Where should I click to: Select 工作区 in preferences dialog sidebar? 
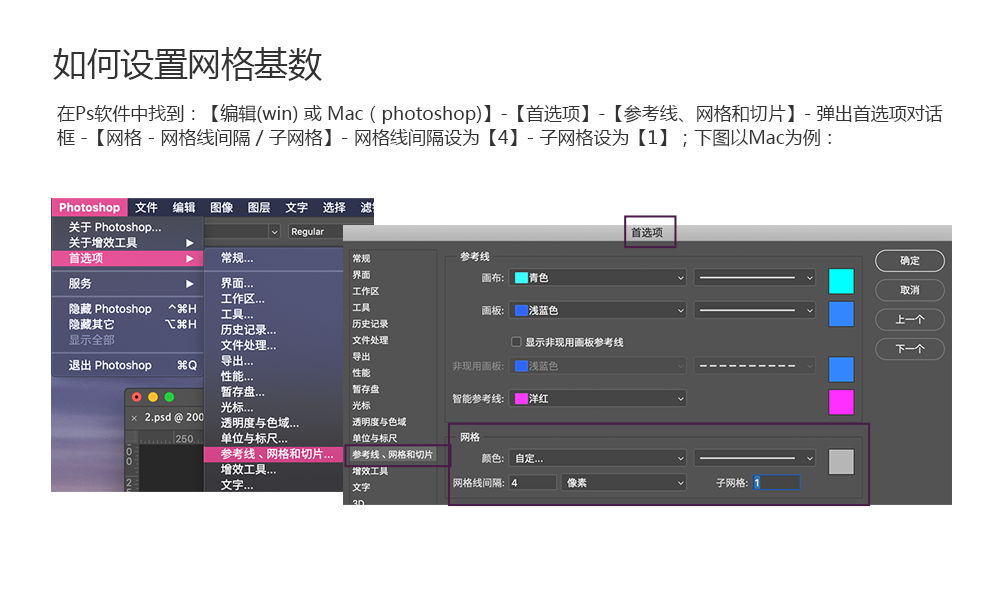pyautogui.click(x=365, y=291)
